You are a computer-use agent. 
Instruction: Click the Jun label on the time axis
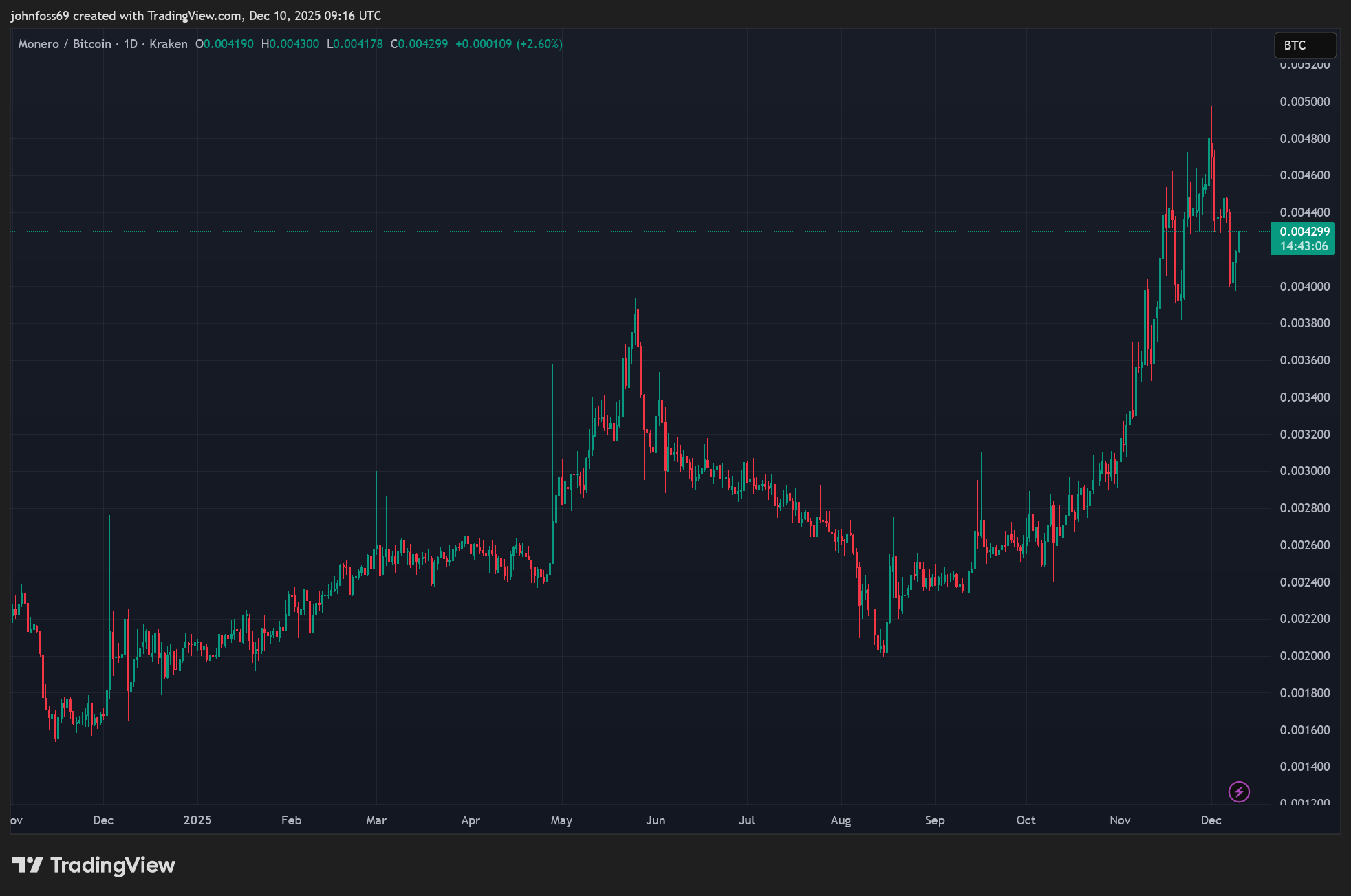coord(656,820)
